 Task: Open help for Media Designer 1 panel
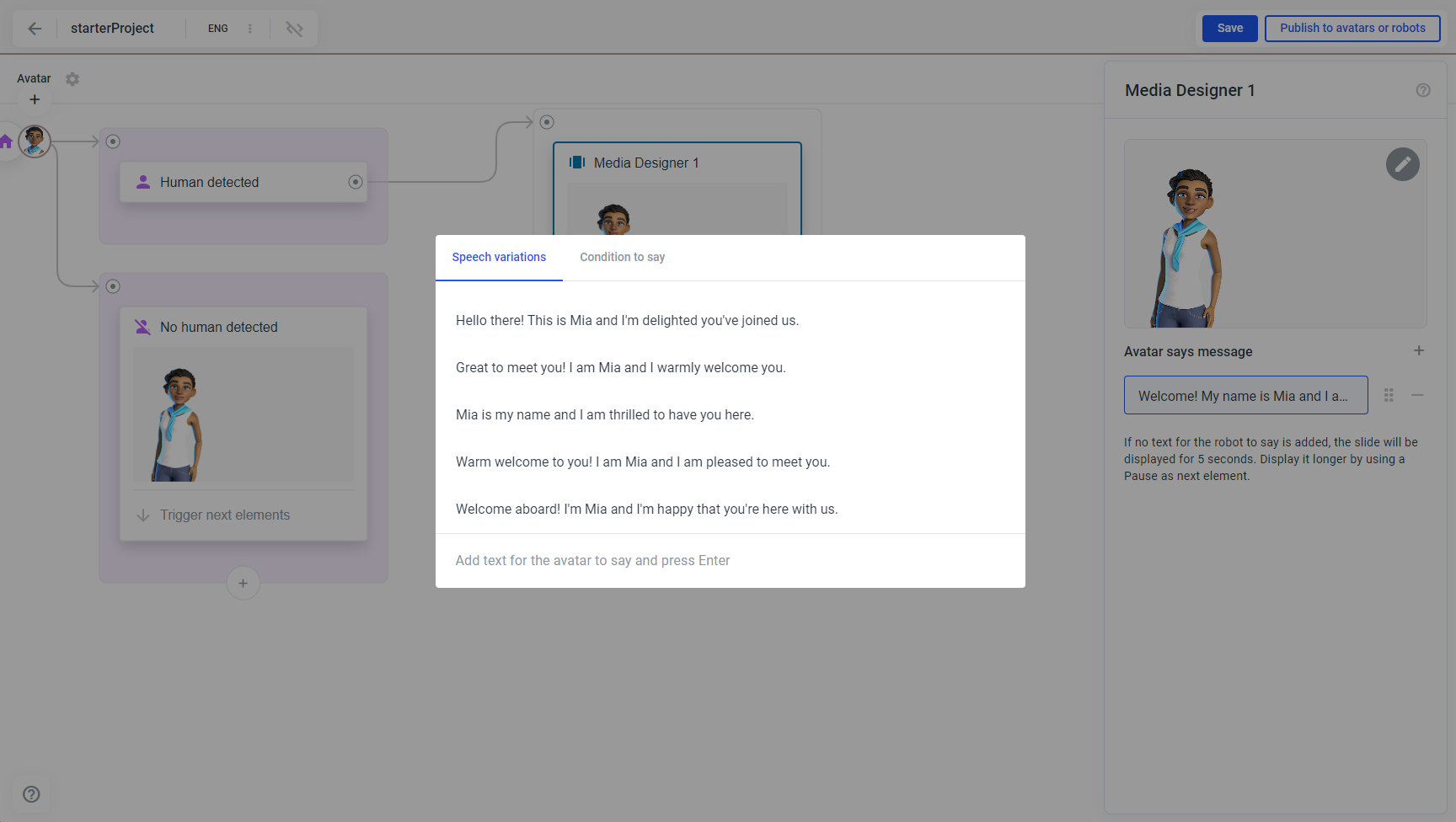pos(1423,90)
